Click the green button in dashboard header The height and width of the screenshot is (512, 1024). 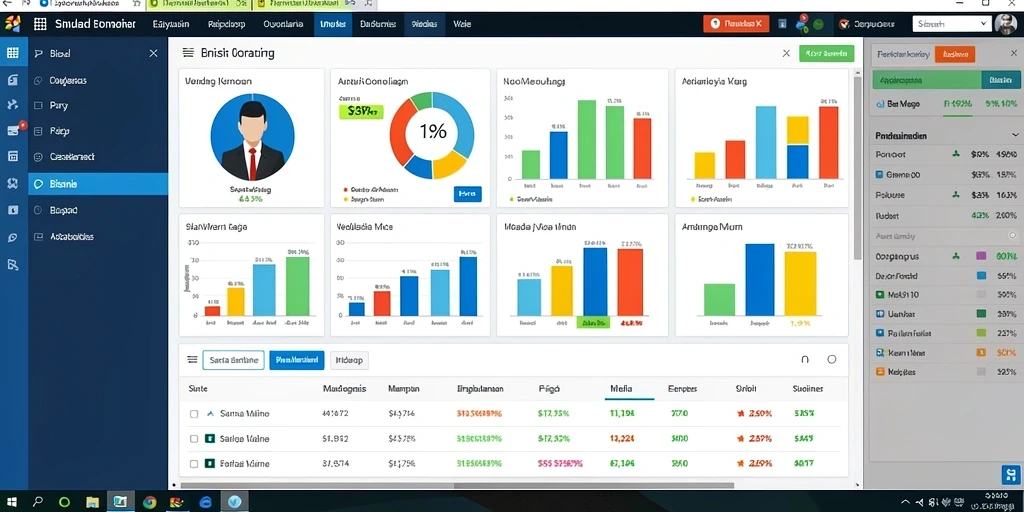(x=826, y=54)
